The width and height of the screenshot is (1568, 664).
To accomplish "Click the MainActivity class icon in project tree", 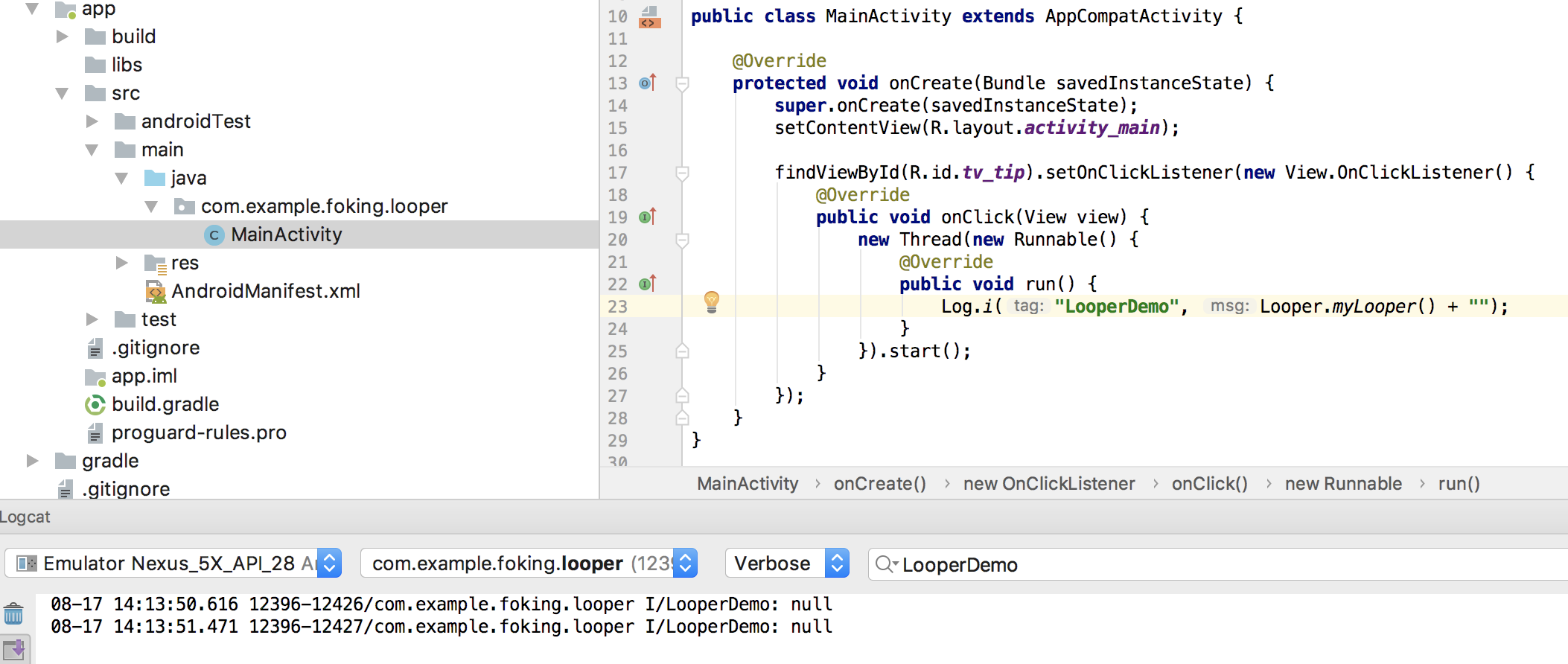I will pos(214,235).
